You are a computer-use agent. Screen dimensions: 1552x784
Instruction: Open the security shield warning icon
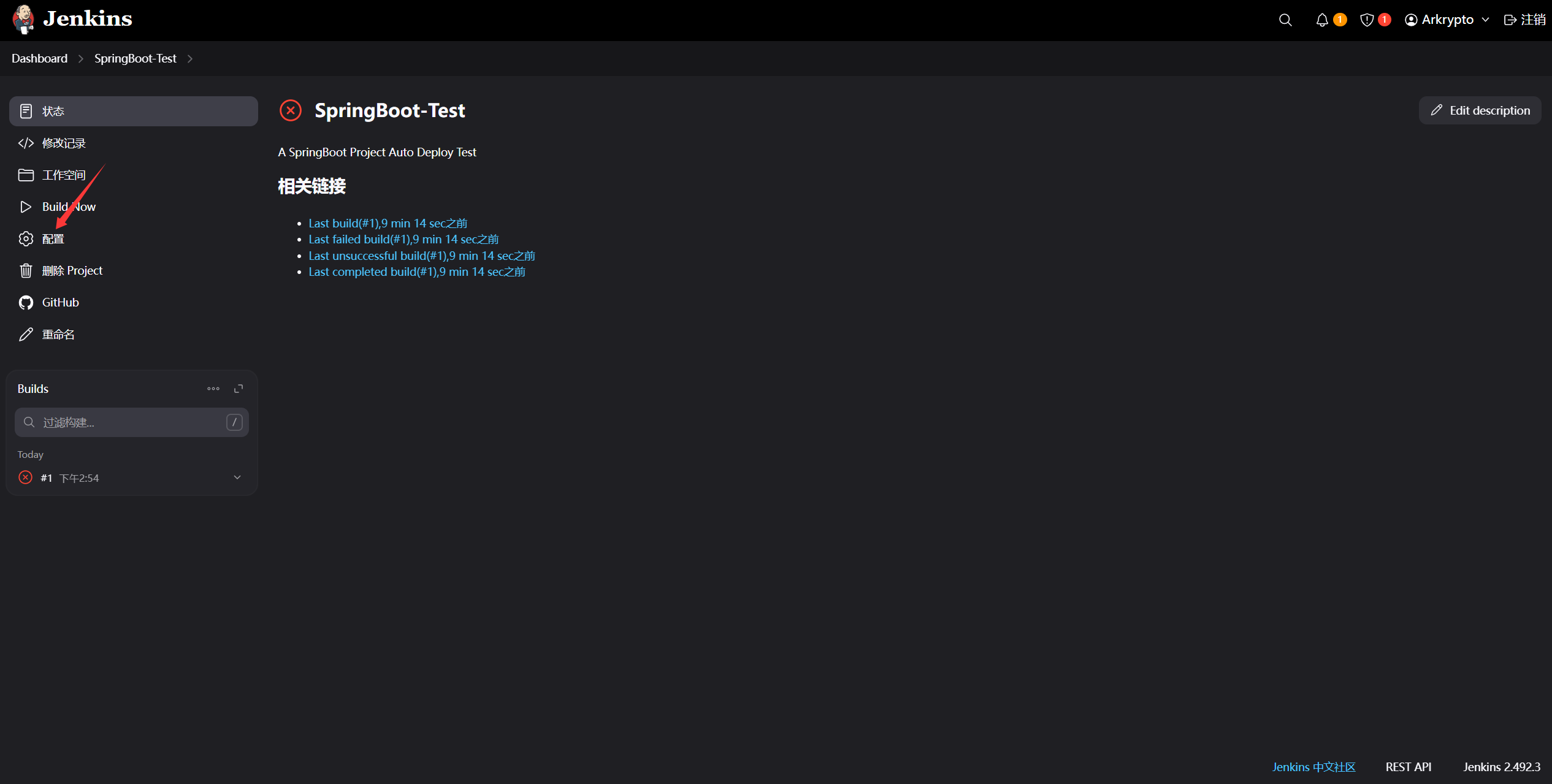[1367, 20]
